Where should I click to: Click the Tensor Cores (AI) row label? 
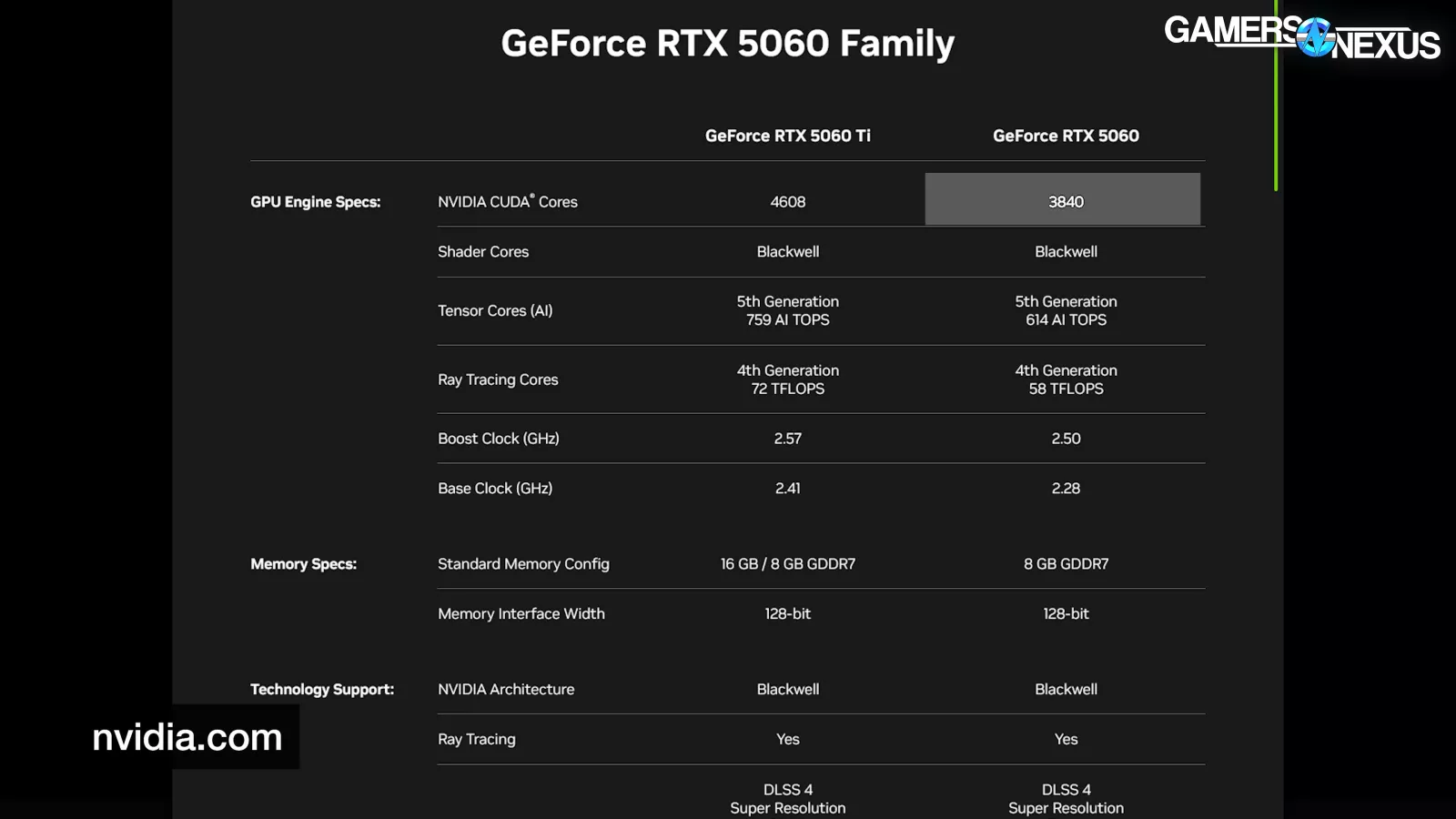495,311
